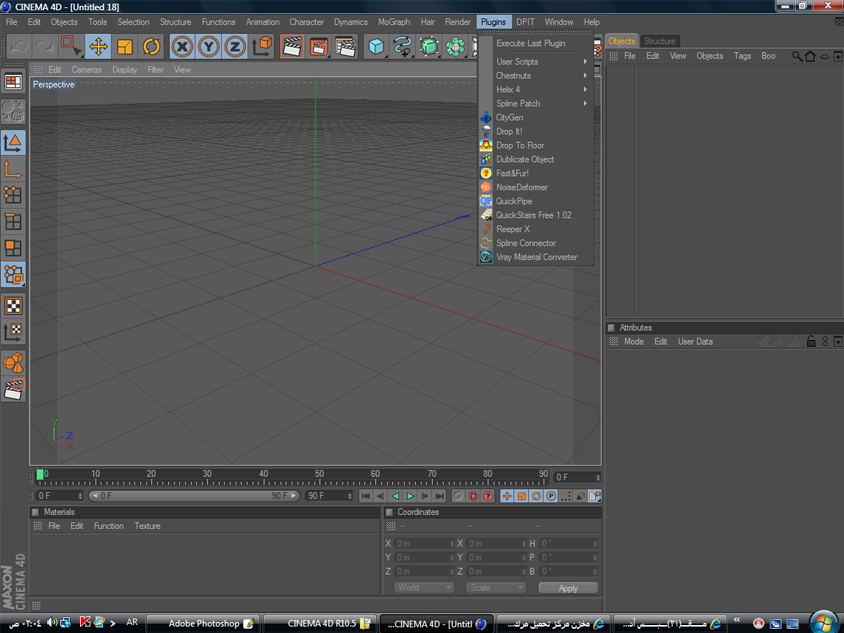Screen dimensions: 844x633
Task: Play the animation forward
Action: point(410,496)
